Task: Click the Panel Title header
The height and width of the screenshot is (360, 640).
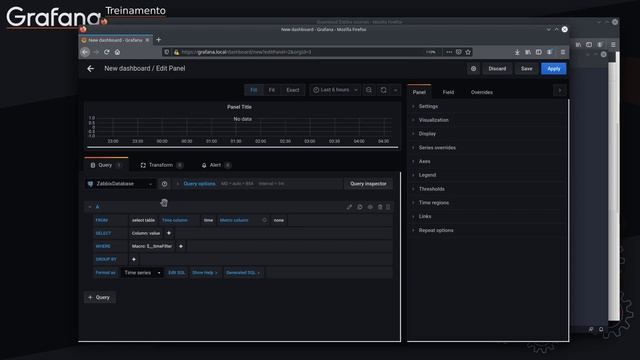Action: [239, 107]
